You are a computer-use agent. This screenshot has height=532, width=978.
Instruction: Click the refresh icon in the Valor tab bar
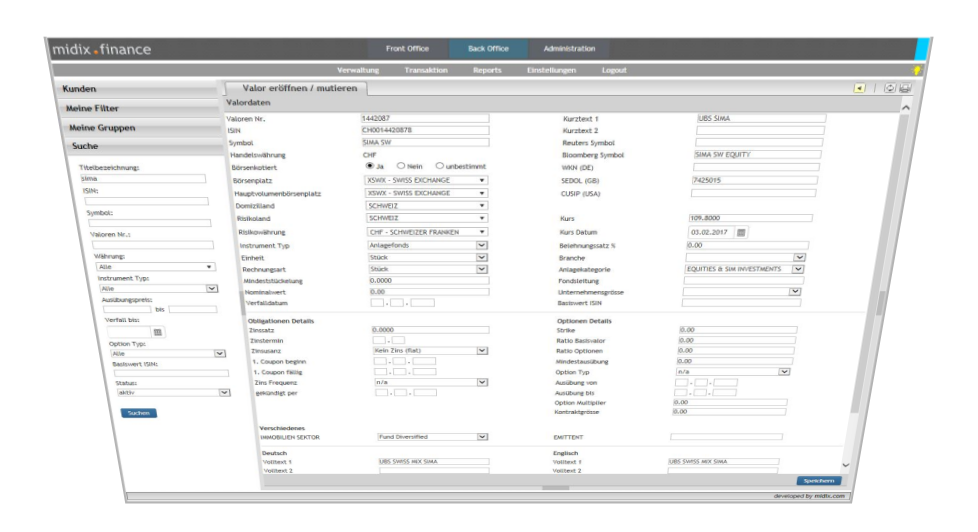tap(890, 89)
